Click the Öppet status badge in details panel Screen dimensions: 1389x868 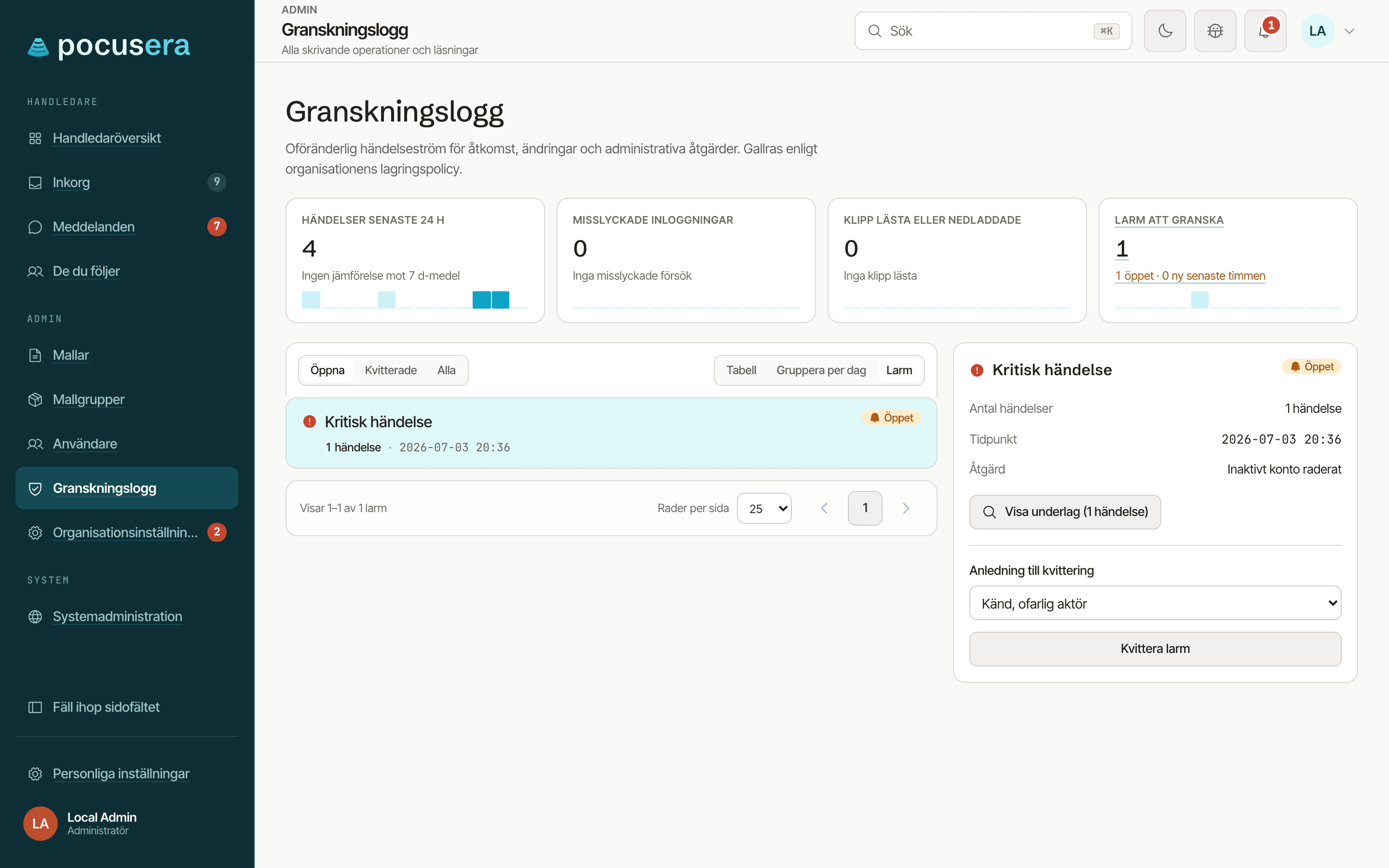(1311, 366)
